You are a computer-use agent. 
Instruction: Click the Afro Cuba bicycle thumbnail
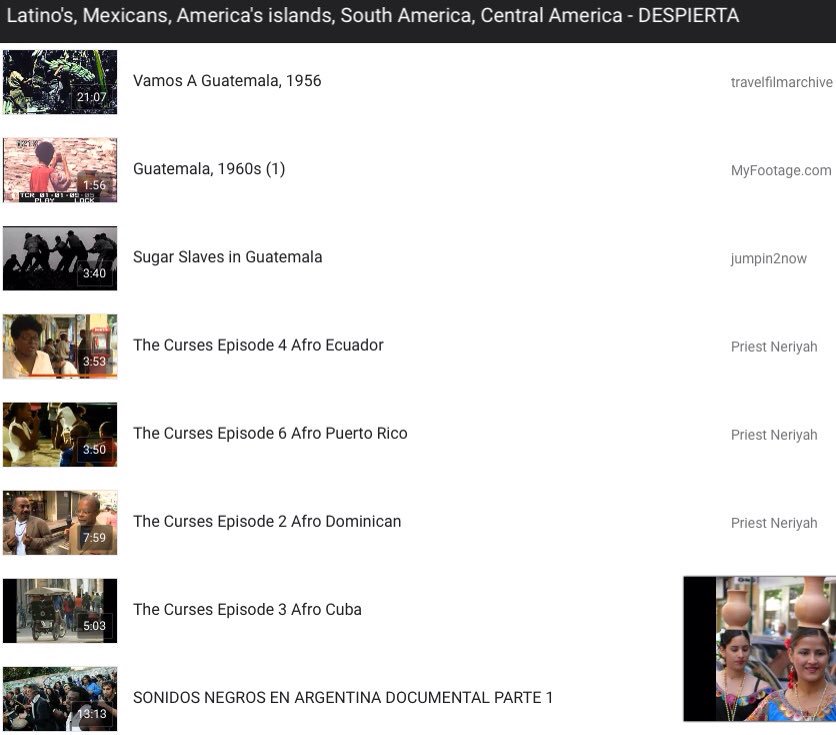click(x=59, y=610)
